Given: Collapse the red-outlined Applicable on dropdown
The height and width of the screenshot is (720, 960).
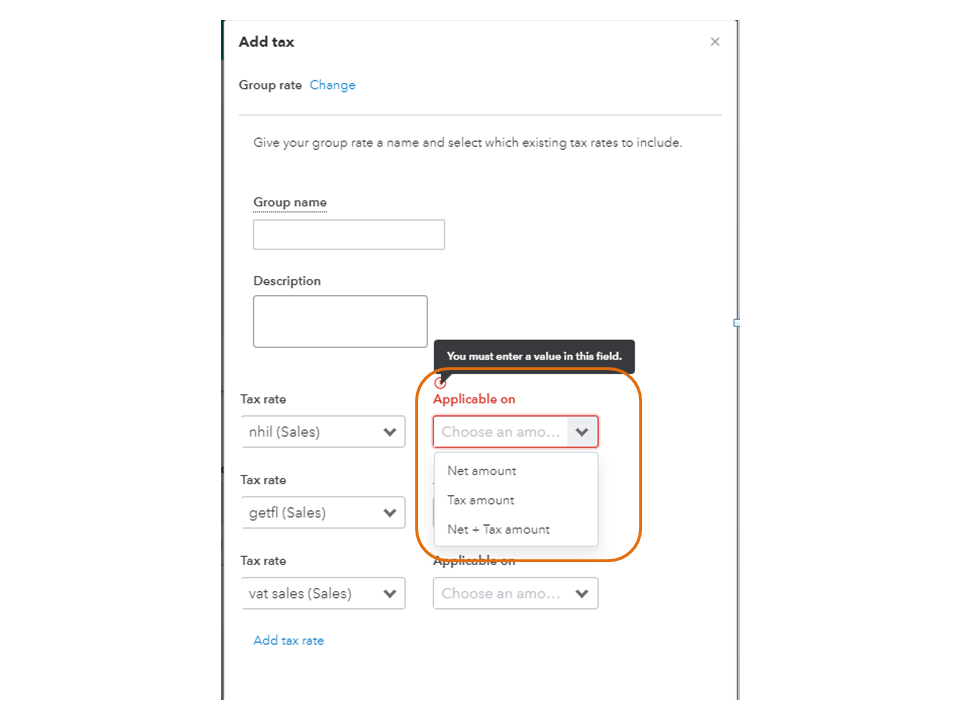Looking at the screenshot, I should pos(582,432).
